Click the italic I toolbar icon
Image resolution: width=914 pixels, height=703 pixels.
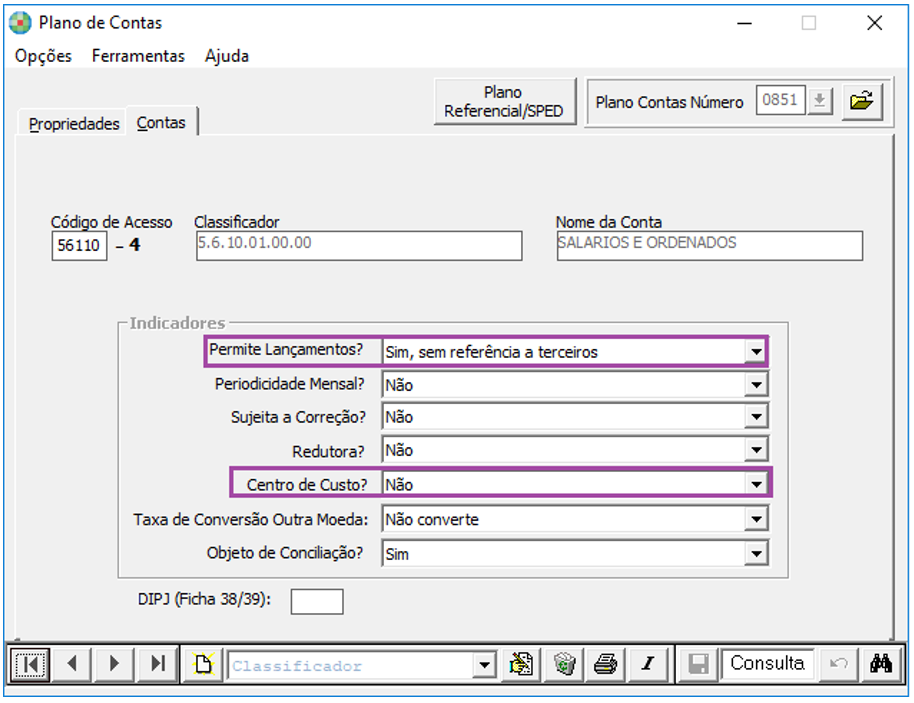pos(648,664)
